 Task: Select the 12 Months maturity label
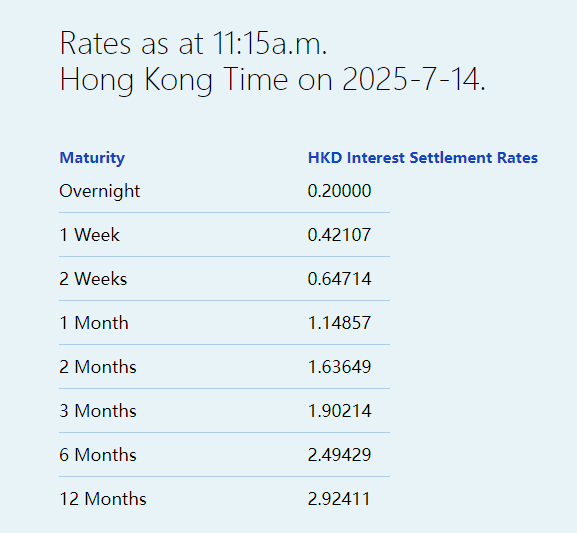[x=103, y=499]
